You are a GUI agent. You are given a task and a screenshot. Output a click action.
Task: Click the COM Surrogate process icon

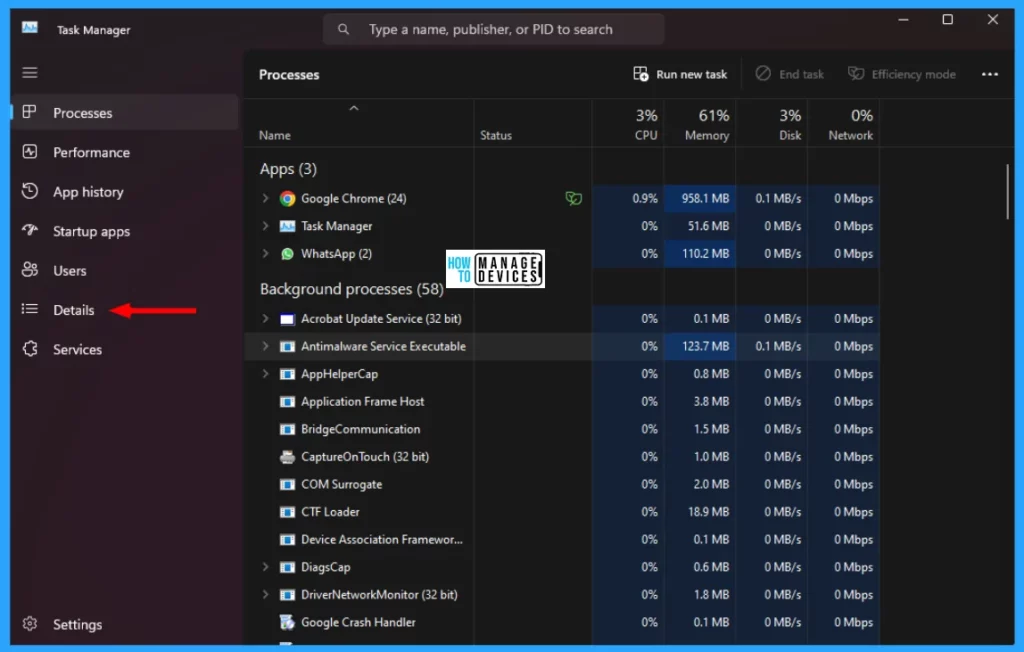pos(287,484)
